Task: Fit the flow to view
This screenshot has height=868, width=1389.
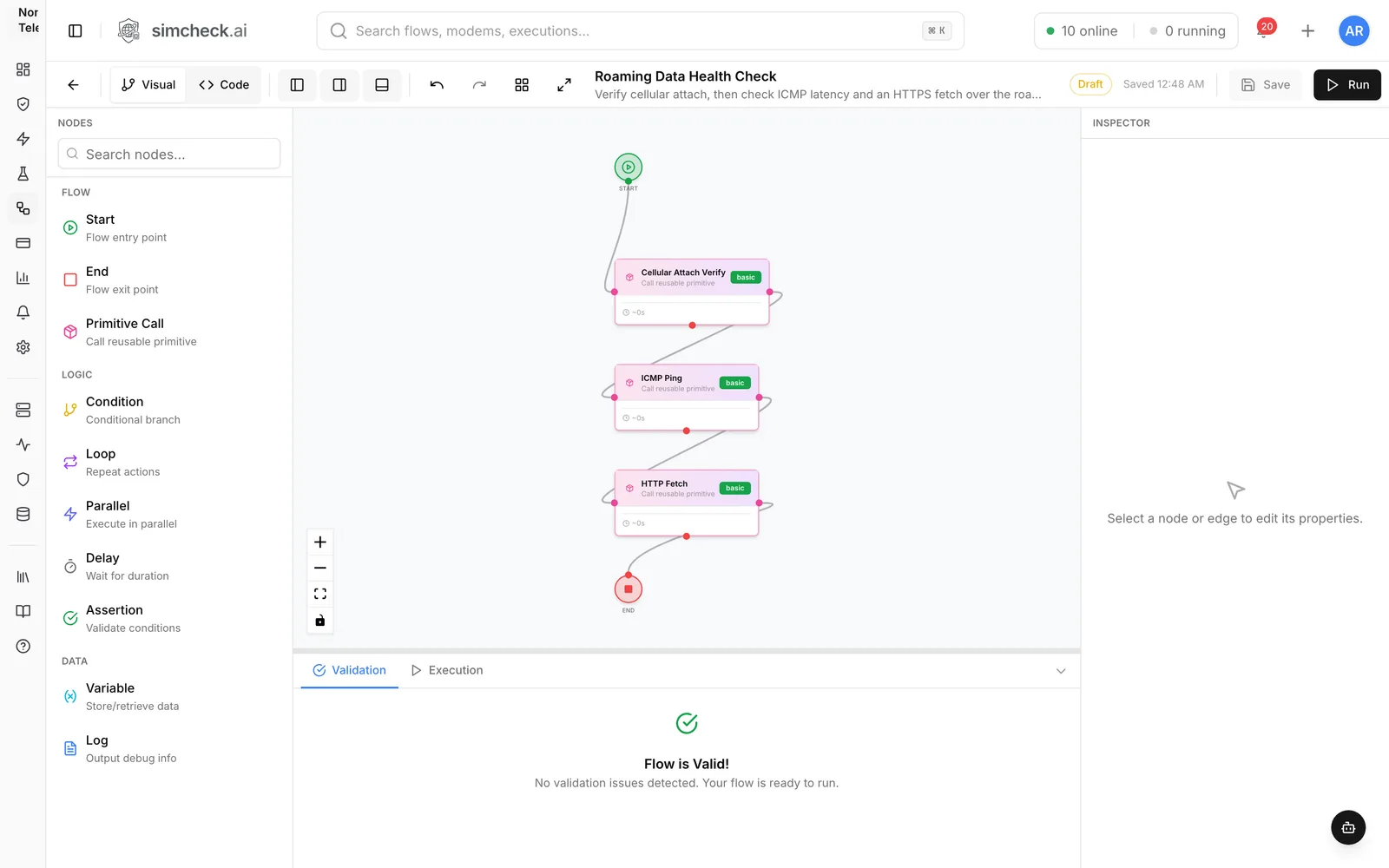Action: [x=320, y=594]
